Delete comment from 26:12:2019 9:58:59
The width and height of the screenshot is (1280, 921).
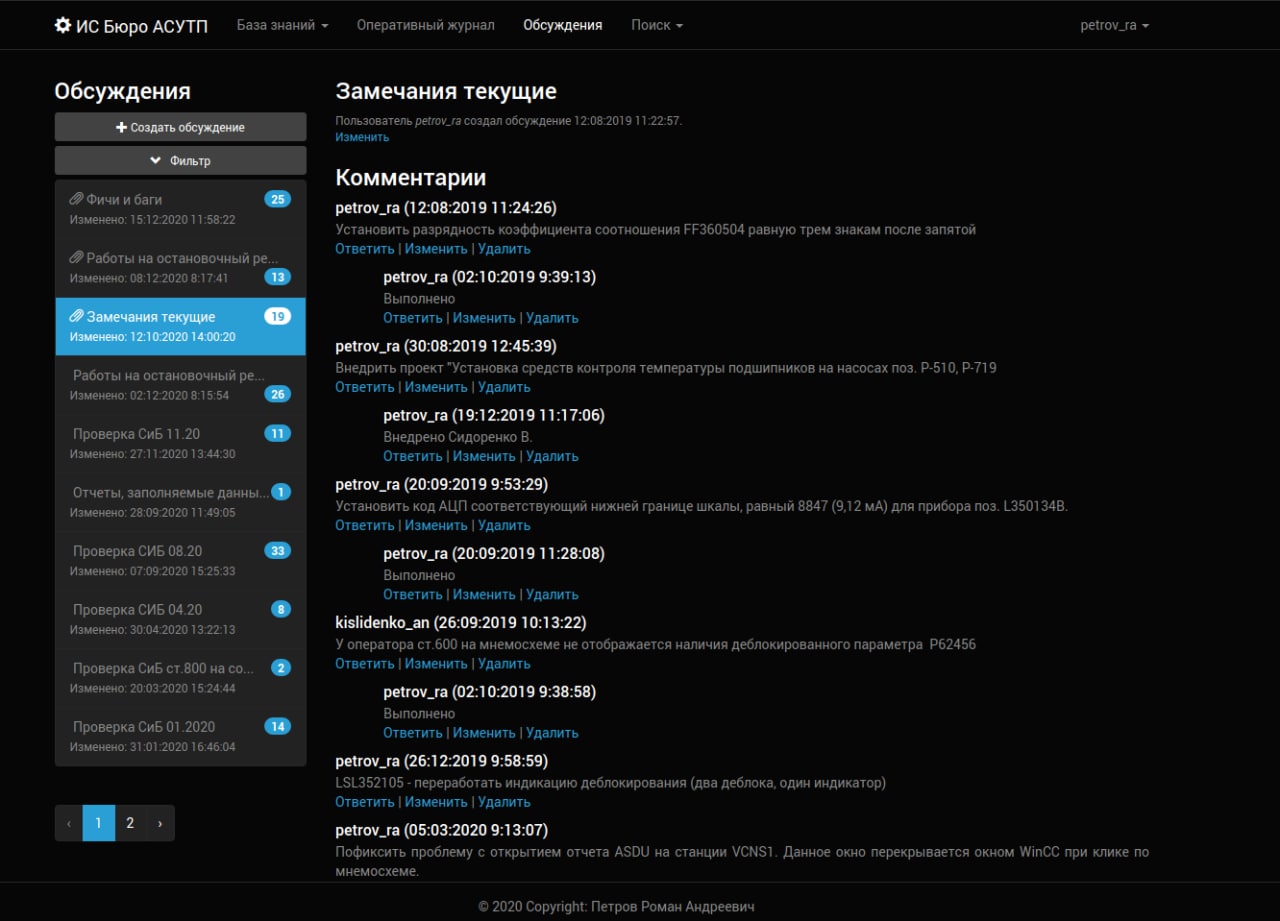pyautogui.click(x=504, y=802)
